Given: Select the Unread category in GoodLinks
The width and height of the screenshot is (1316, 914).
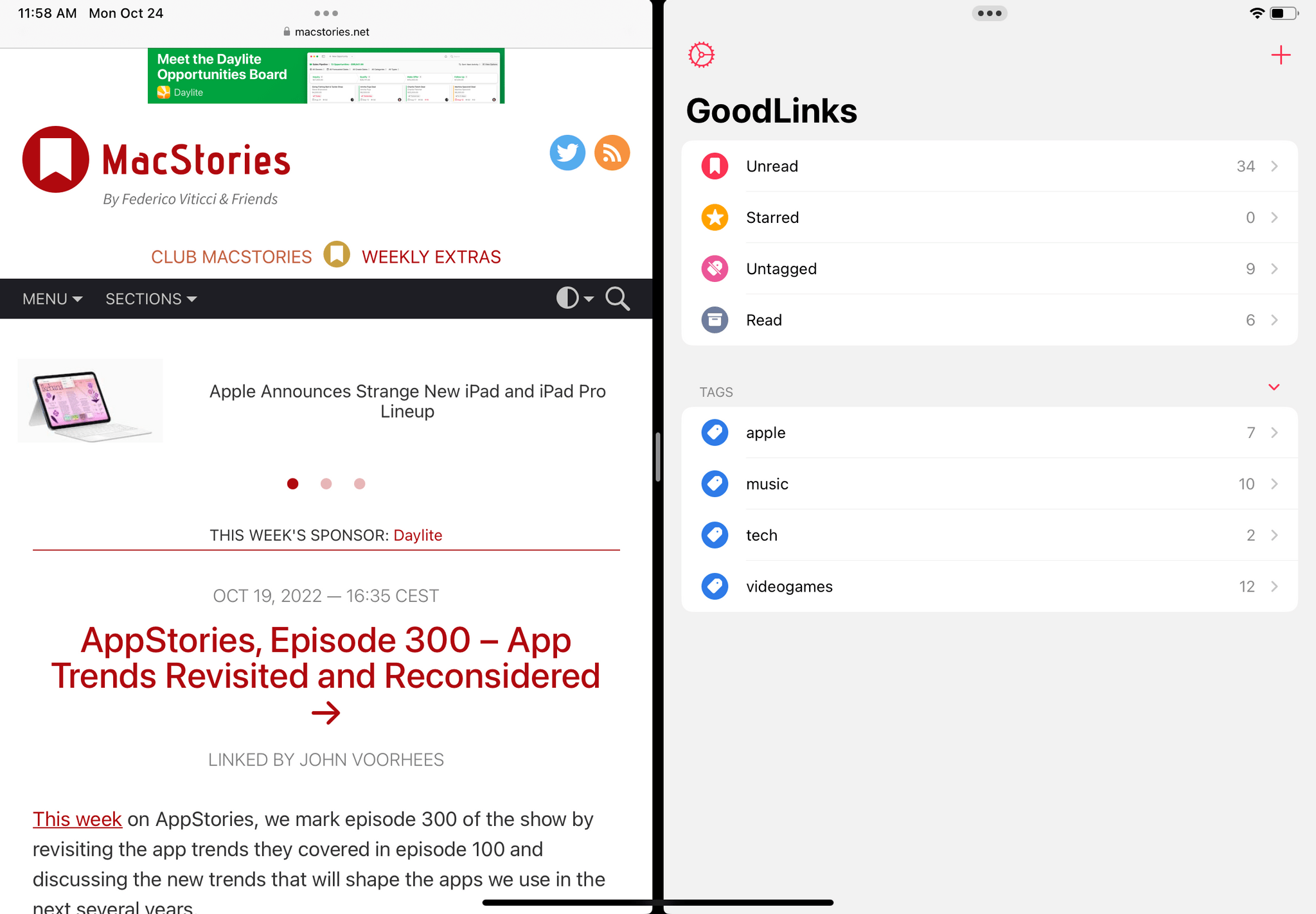Looking at the screenshot, I should pyautogui.click(x=990, y=165).
